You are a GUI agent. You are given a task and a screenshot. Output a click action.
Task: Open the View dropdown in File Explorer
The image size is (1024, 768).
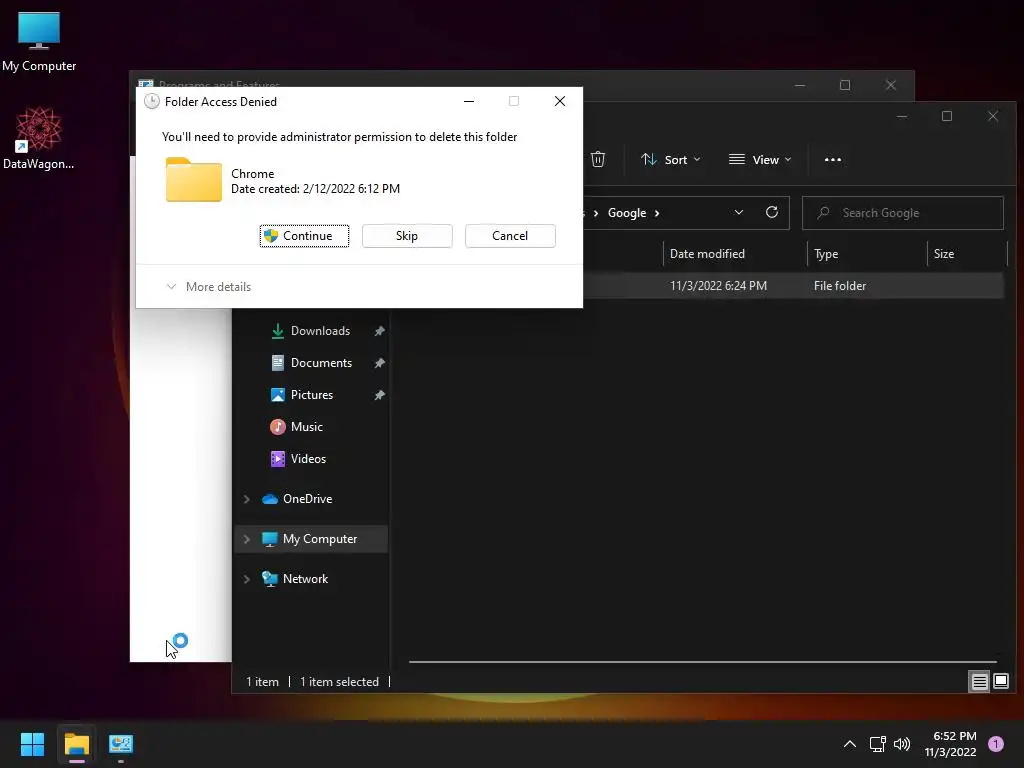tap(760, 159)
